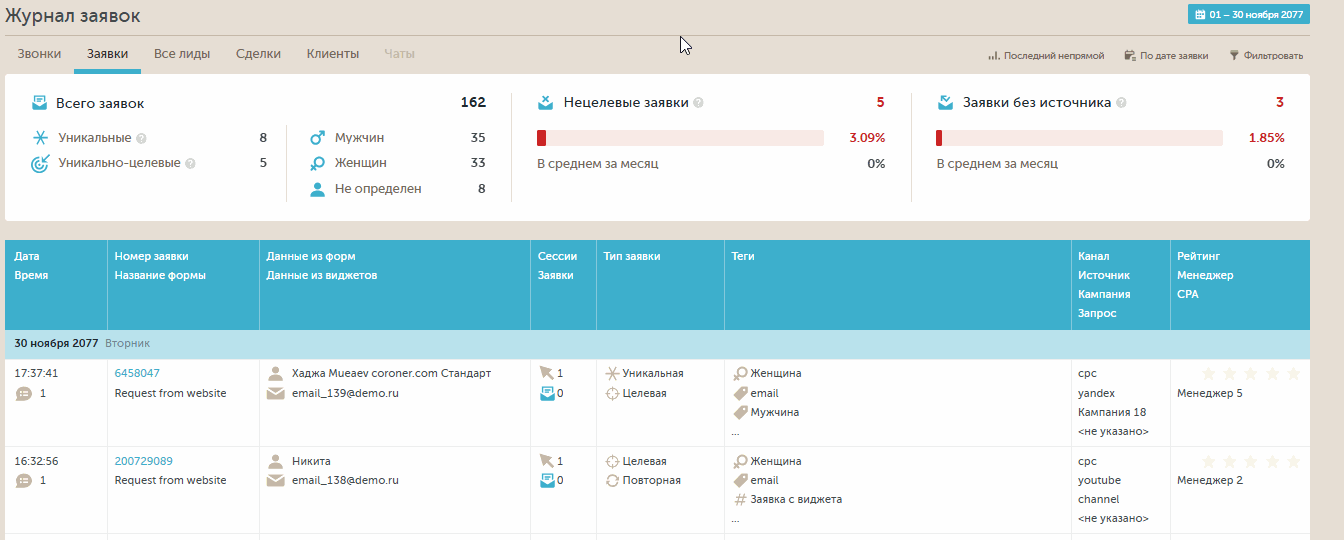Viewport: 1344px width, 540px height.
Task: Click comment bubble icon in 17:37:41 row
Action: pyautogui.click(x=24, y=394)
